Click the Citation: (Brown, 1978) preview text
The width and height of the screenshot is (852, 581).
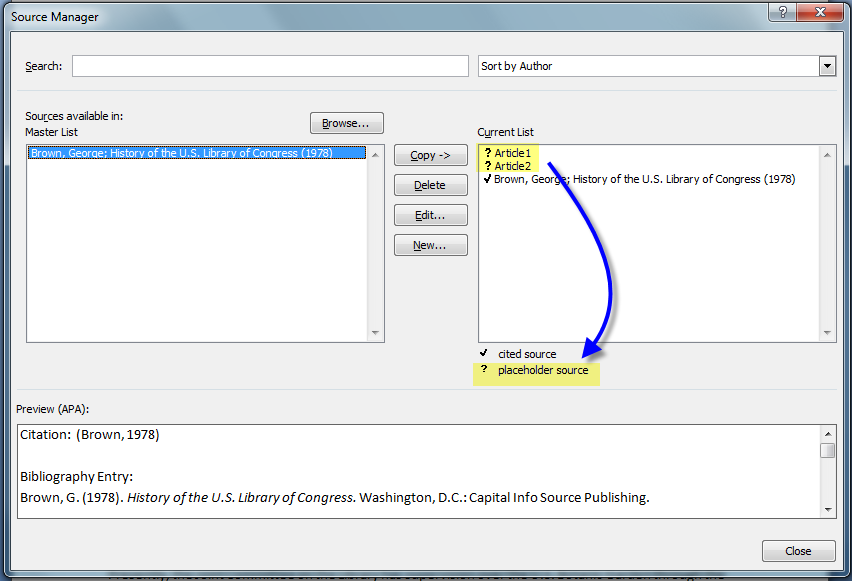[x=90, y=435]
